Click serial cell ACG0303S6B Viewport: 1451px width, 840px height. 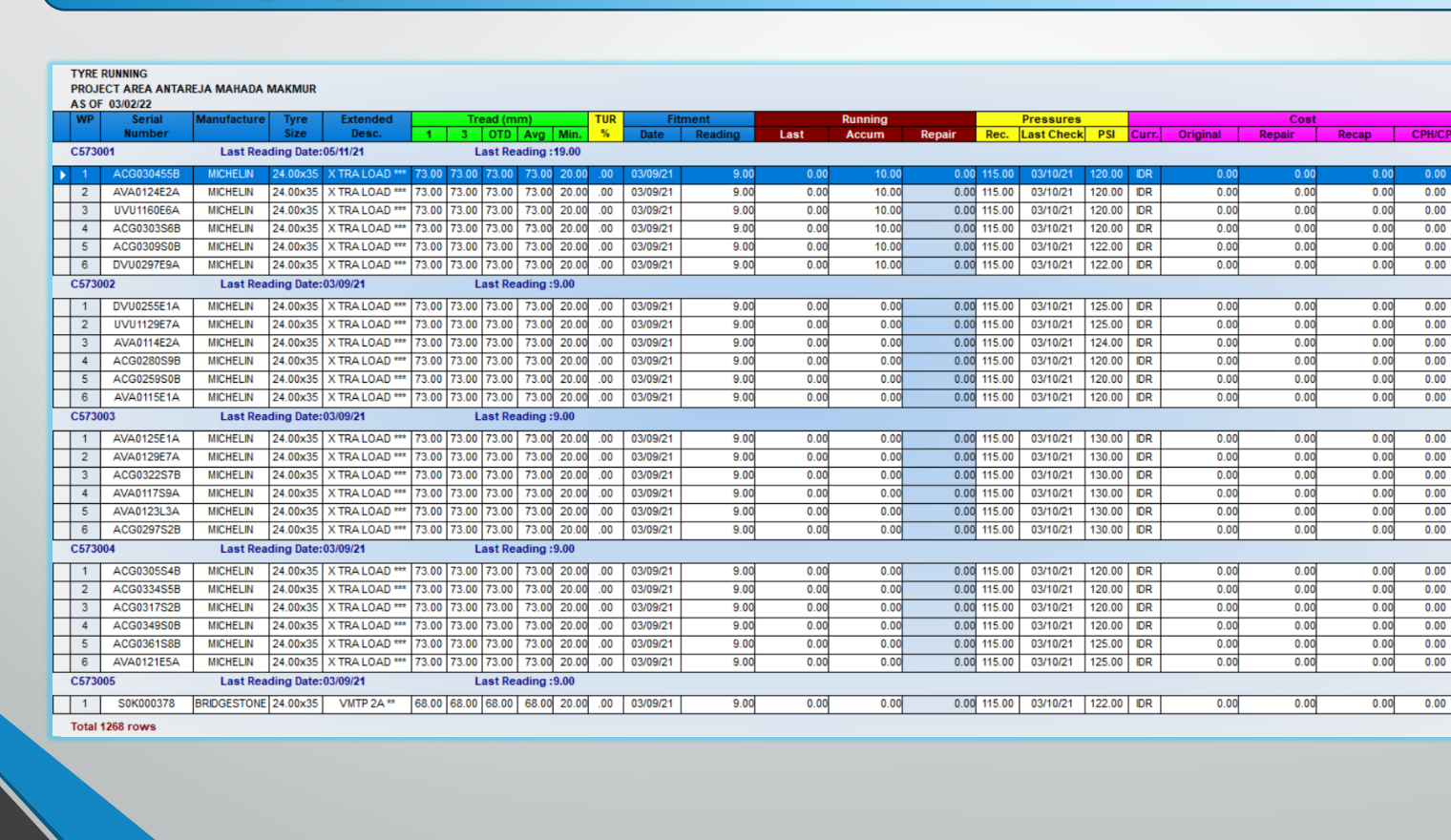[146, 229]
